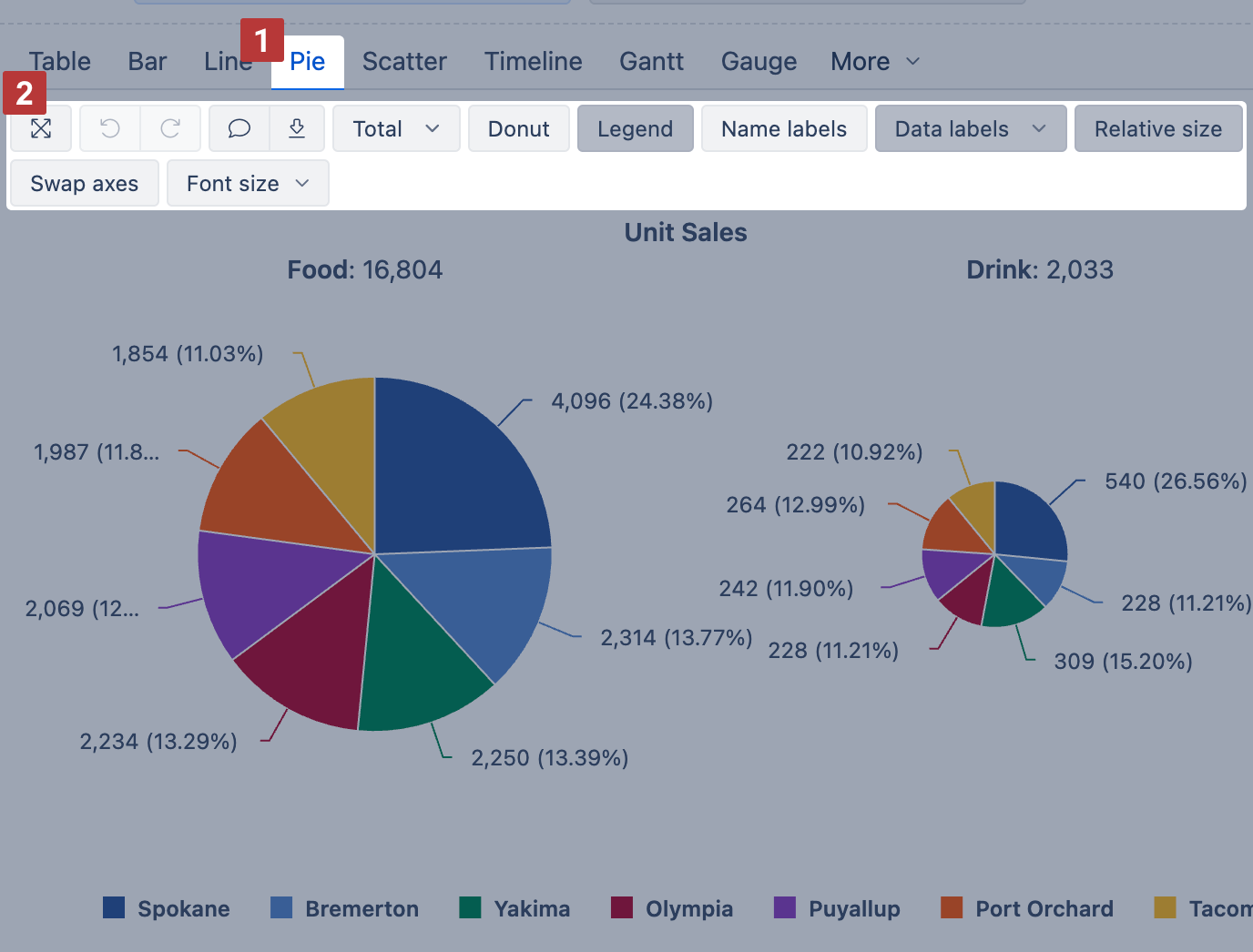The height and width of the screenshot is (952, 1253).
Task: Select the Spokane legend color square
Action: coord(113,907)
